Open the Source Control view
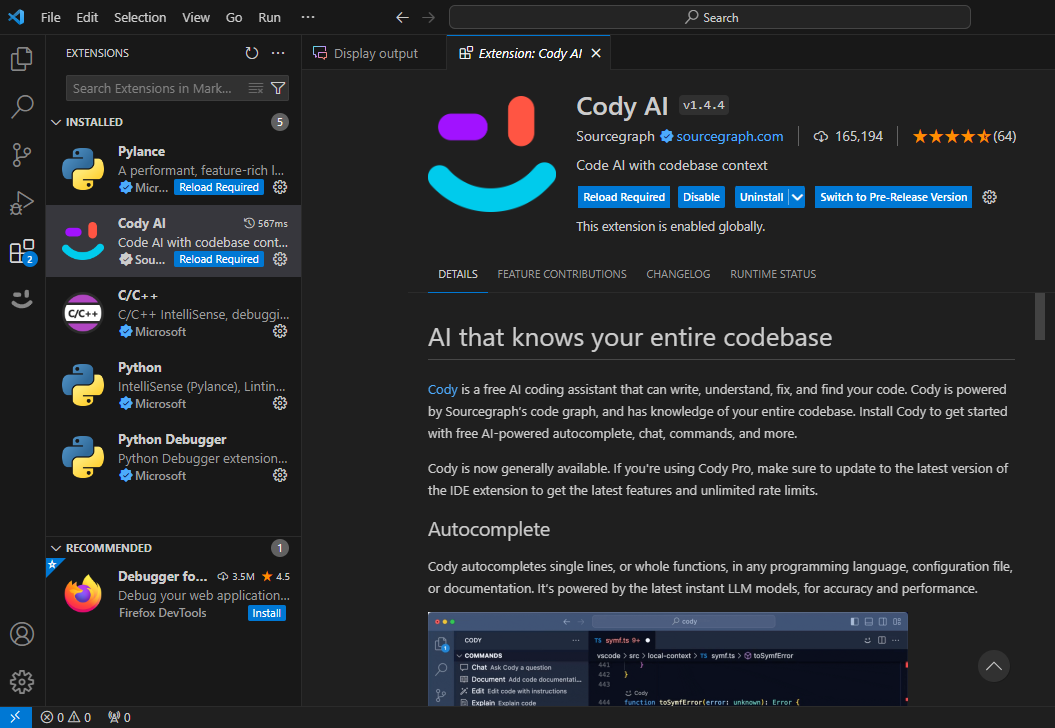1055x728 pixels. click(22, 155)
